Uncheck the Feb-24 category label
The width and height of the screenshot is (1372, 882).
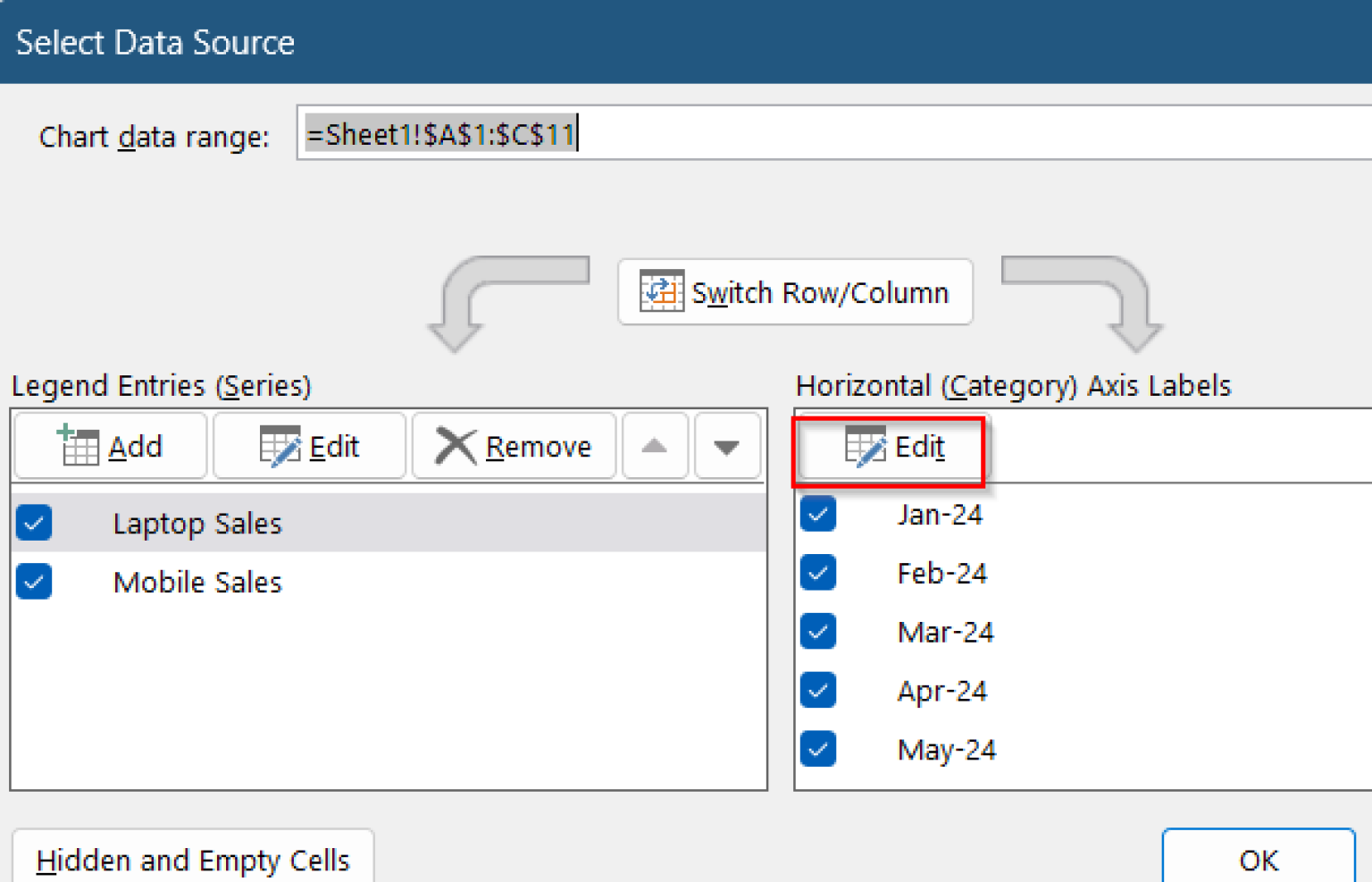tap(818, 573)
